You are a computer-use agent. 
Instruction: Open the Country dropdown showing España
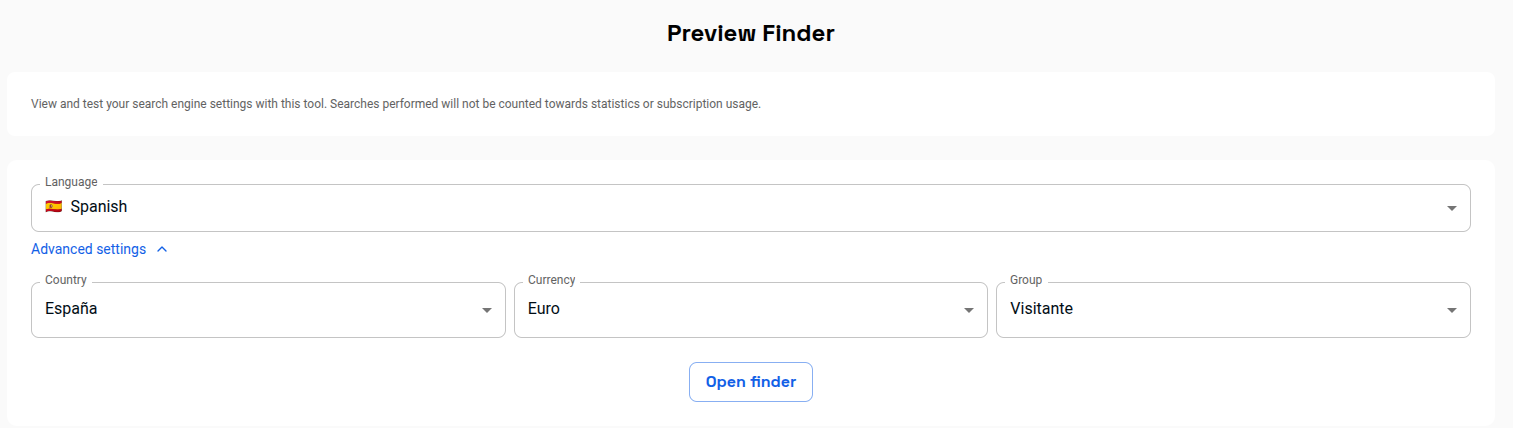click(x=268, y=310)
